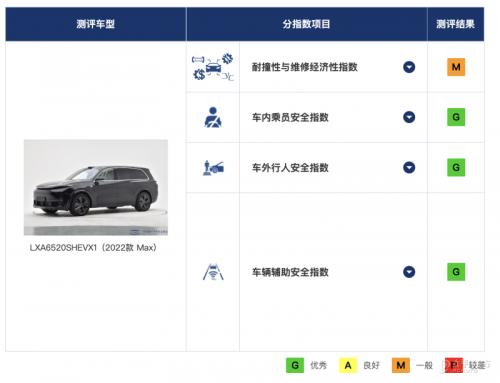The width and height of the screenshot is (500, 383).
Task: Click the vehicle assist radar road icon
Action: click(213, 272)
